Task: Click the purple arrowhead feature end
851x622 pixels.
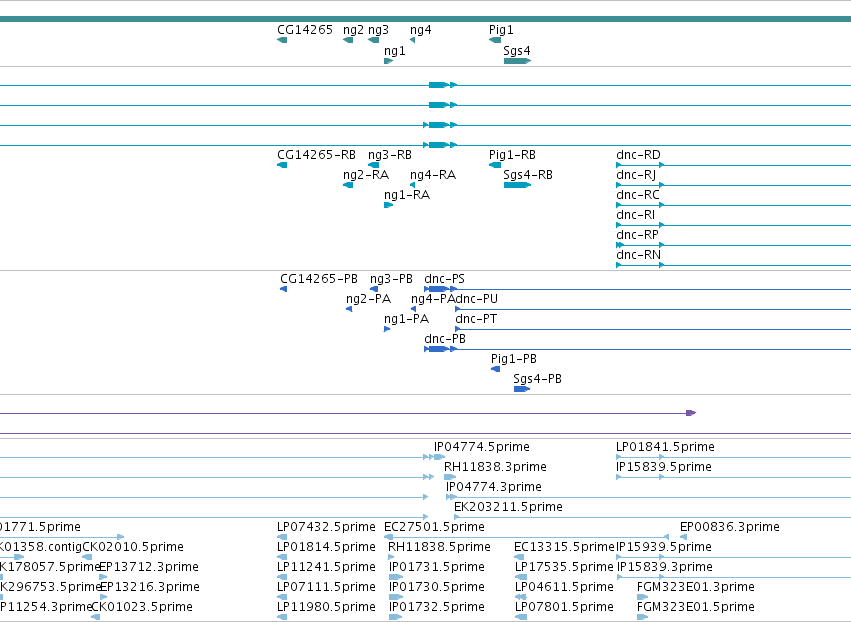Action: tap(691, 413)
